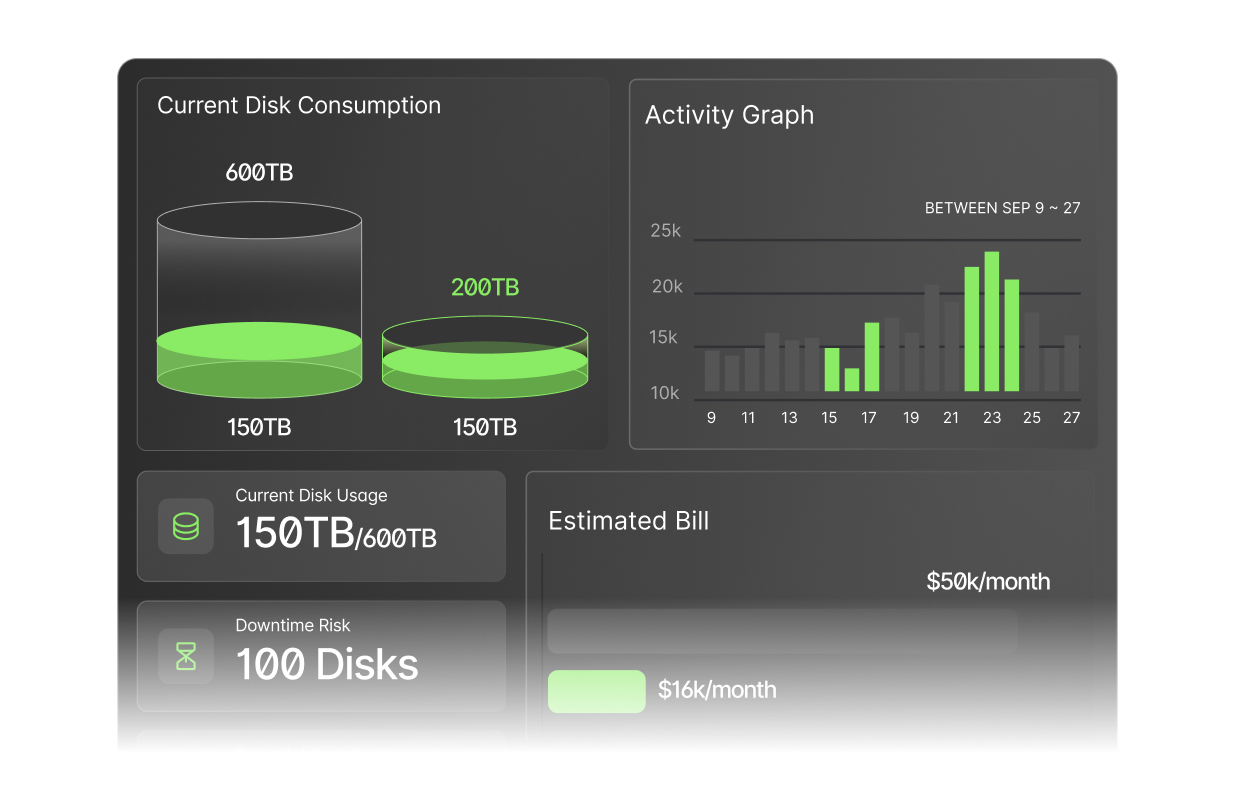Select the gray $50k/month progress bar
This screenshot has height=796, width=1236.
coord(783,631)
